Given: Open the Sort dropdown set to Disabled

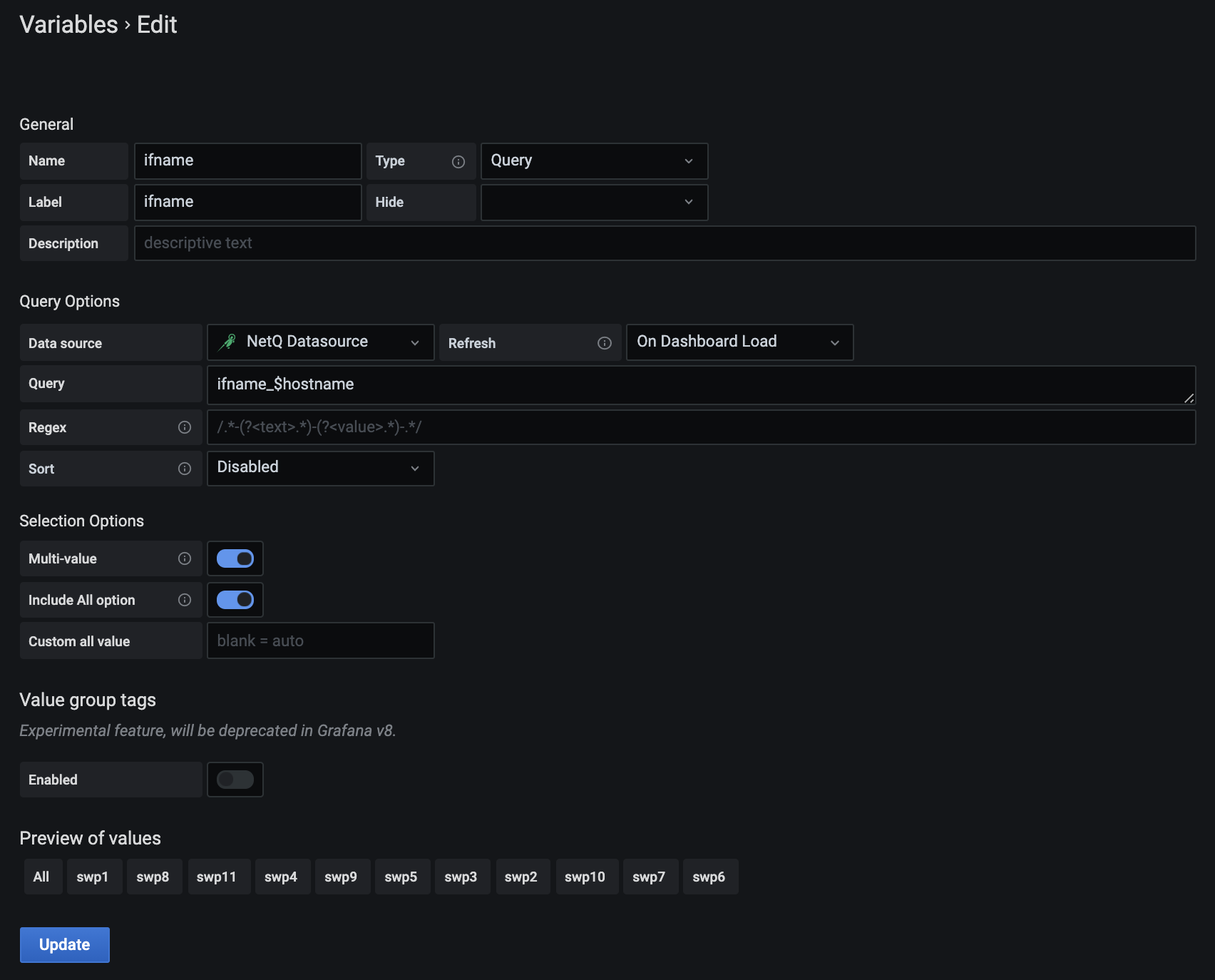Looking at the screenshot, I should click(x=320, y=468).
